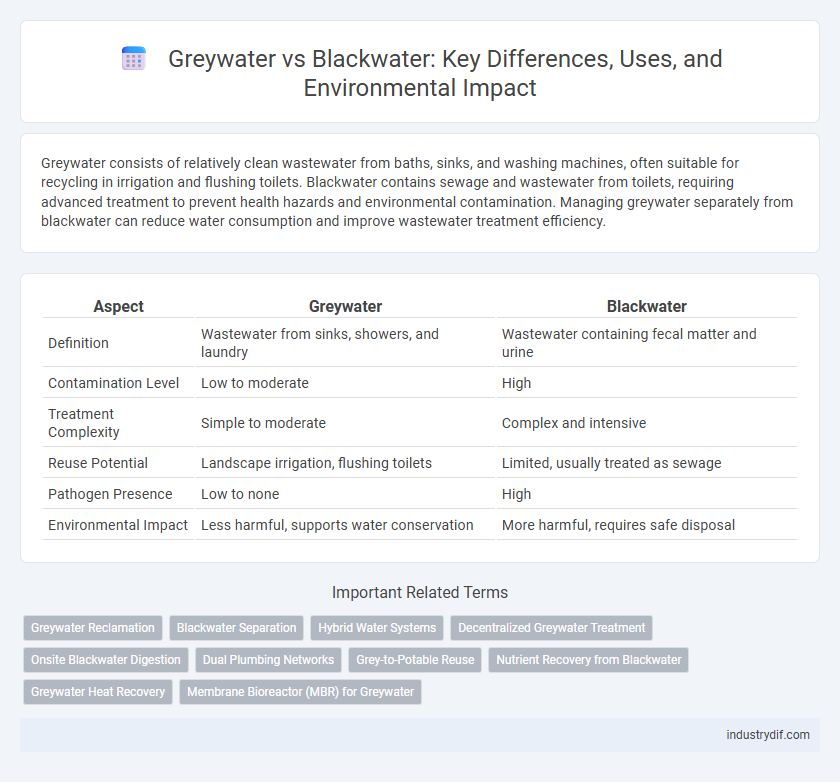840x782 pixels.
Task: Click 'Limited, usually treated as sewage' cell
Action: pos(647,463)
